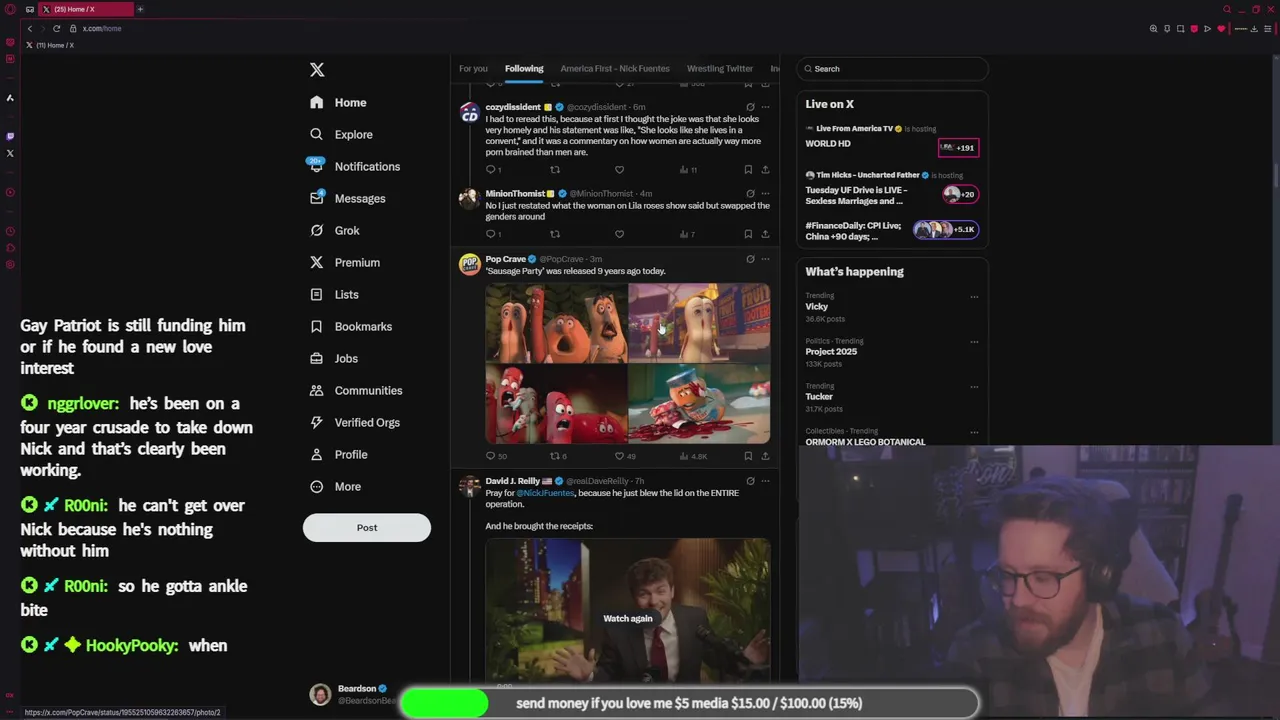Like the cozydissident post
Viewport: 1280px width, 720px height.
pyautogui.click(x=619, y=169)
